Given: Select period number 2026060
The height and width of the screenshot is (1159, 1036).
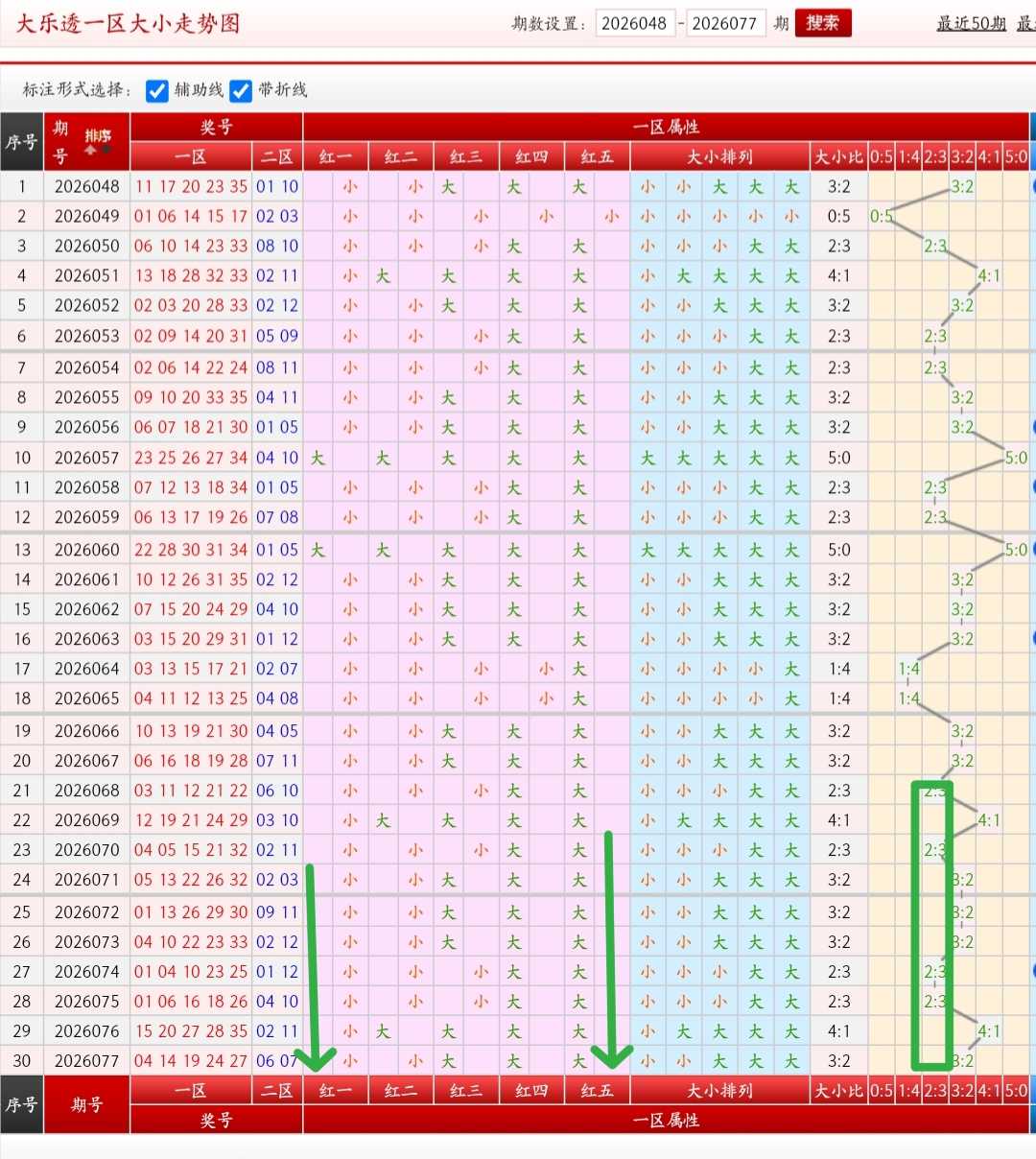Looking at the screenshot, I should (86, 550).
